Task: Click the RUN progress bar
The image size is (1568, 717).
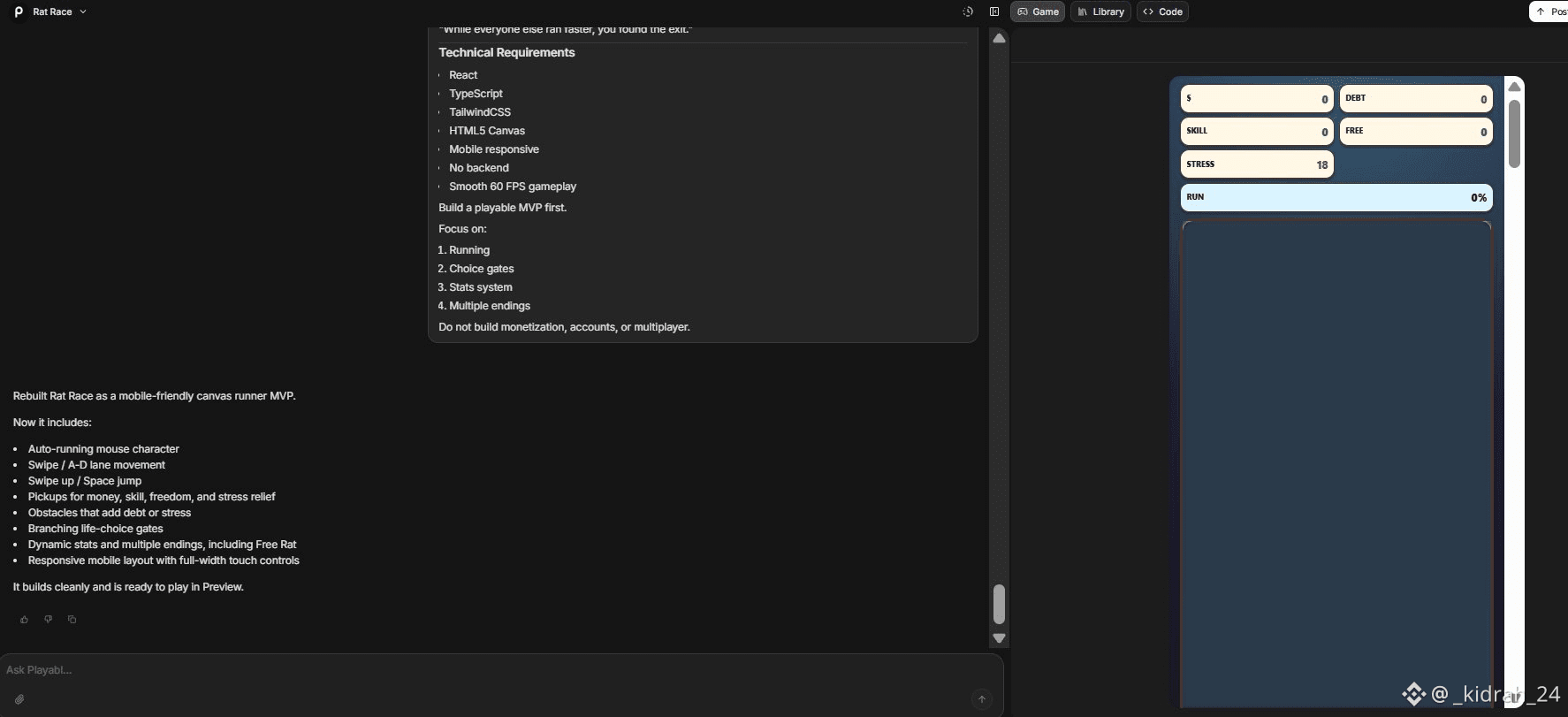Action: pyautogui.click(x=1336, y=197)
